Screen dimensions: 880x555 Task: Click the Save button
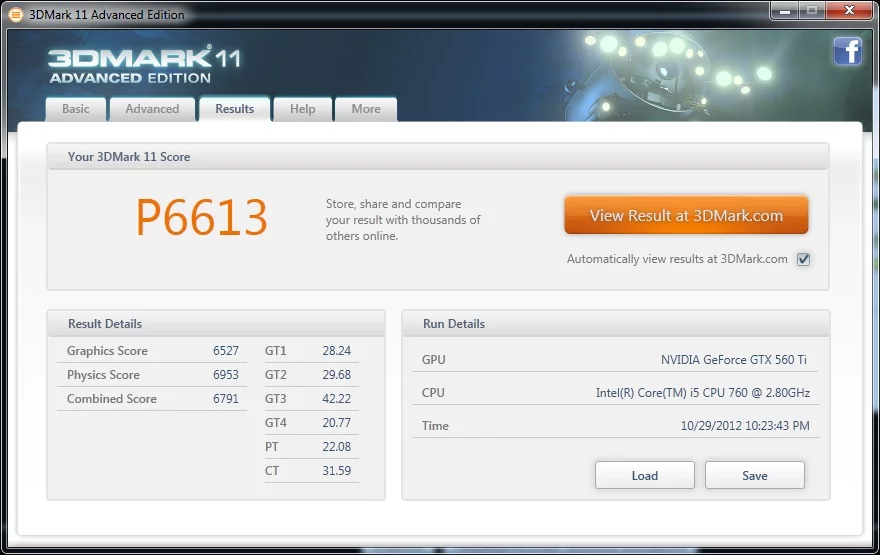coord(755,475)
